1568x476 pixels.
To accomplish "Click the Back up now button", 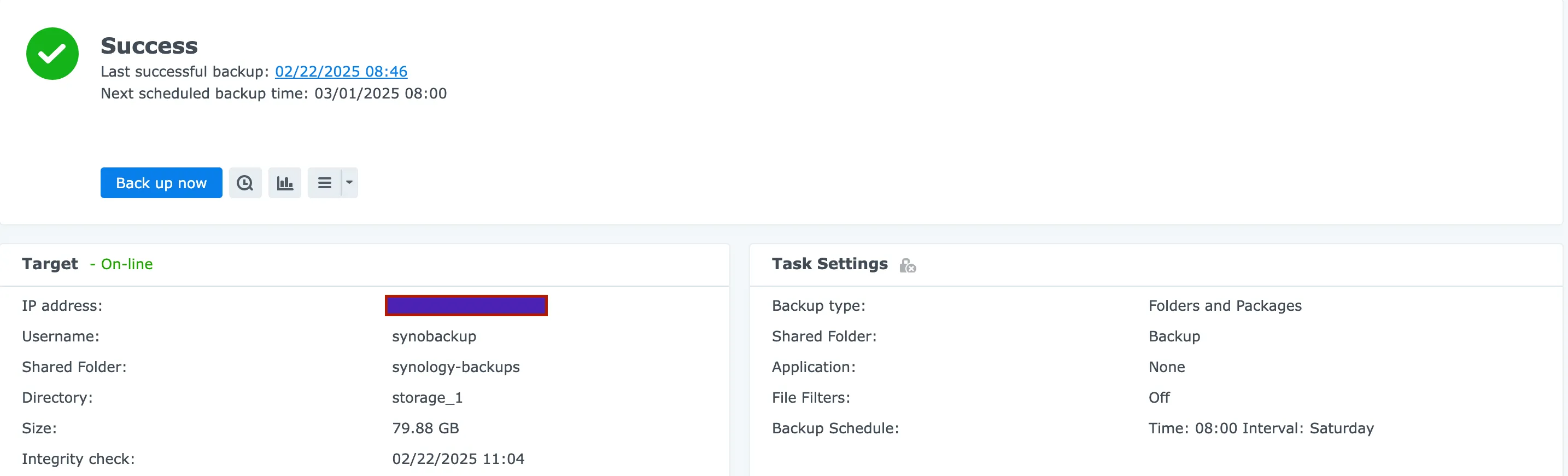I will [x=161, y=183].
